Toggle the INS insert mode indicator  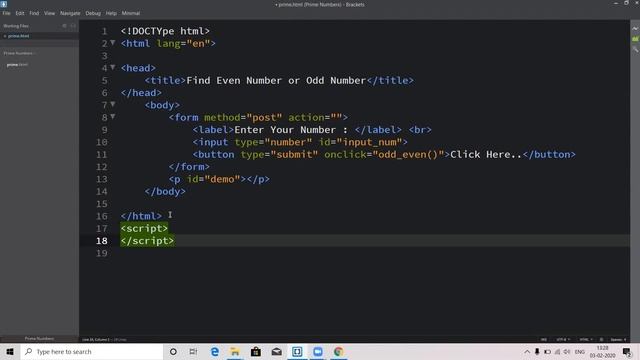click(544, 339)
